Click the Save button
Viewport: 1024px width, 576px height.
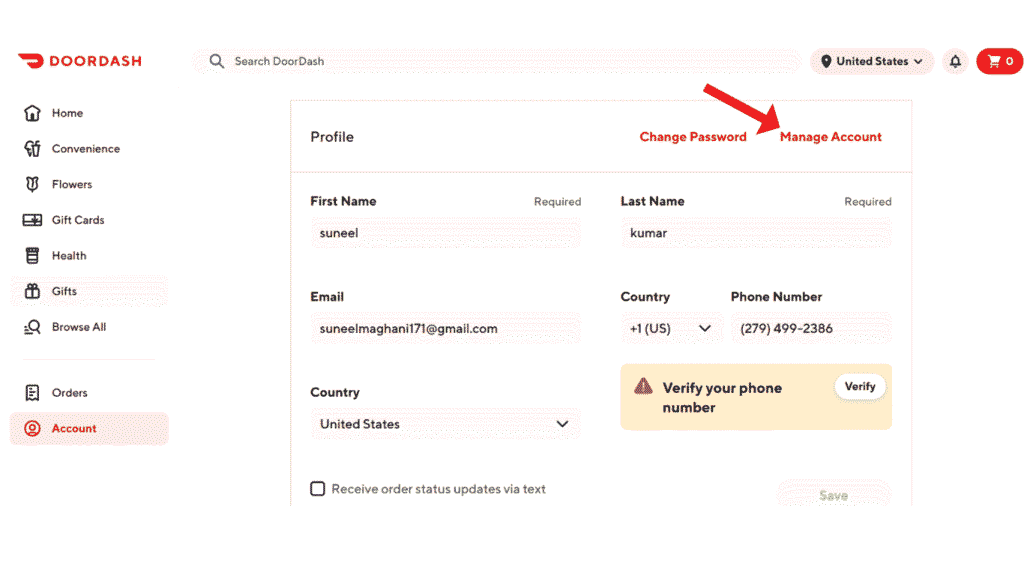point(833,494)
